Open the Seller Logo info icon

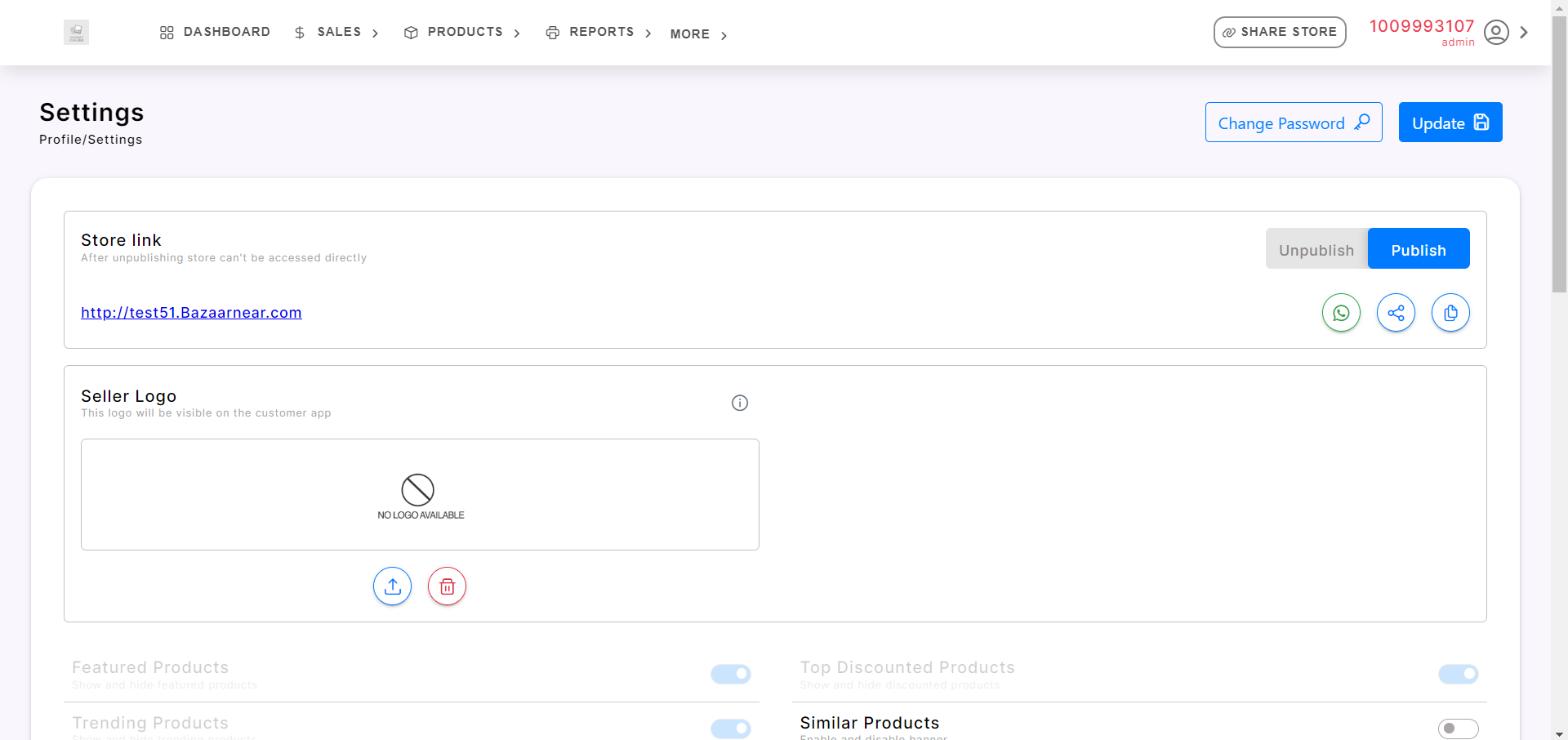(x=740, y=403)
